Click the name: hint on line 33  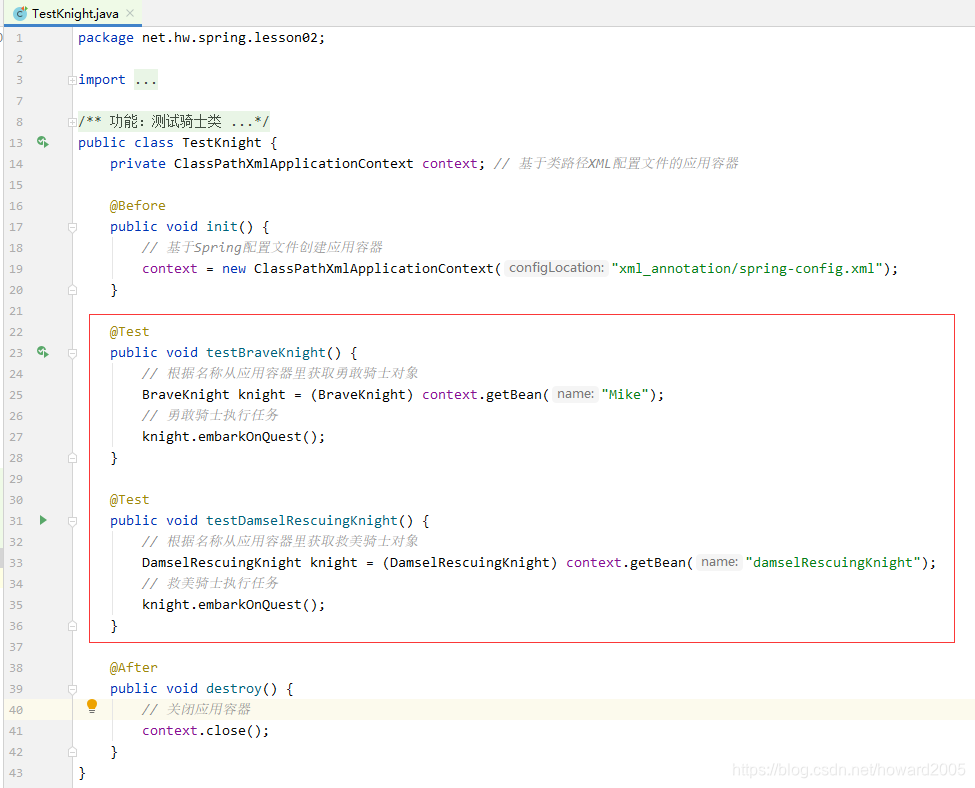tap(719, 562)
